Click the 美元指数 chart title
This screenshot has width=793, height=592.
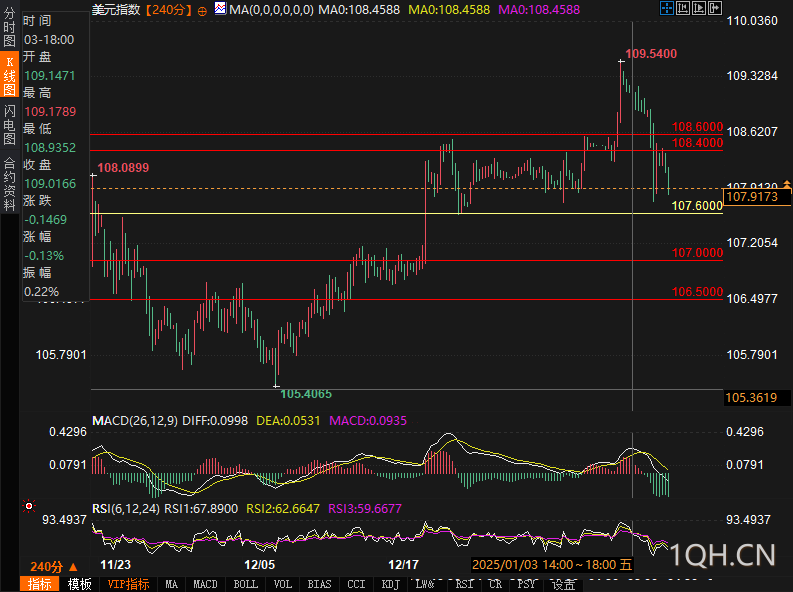tap(116, 10)
